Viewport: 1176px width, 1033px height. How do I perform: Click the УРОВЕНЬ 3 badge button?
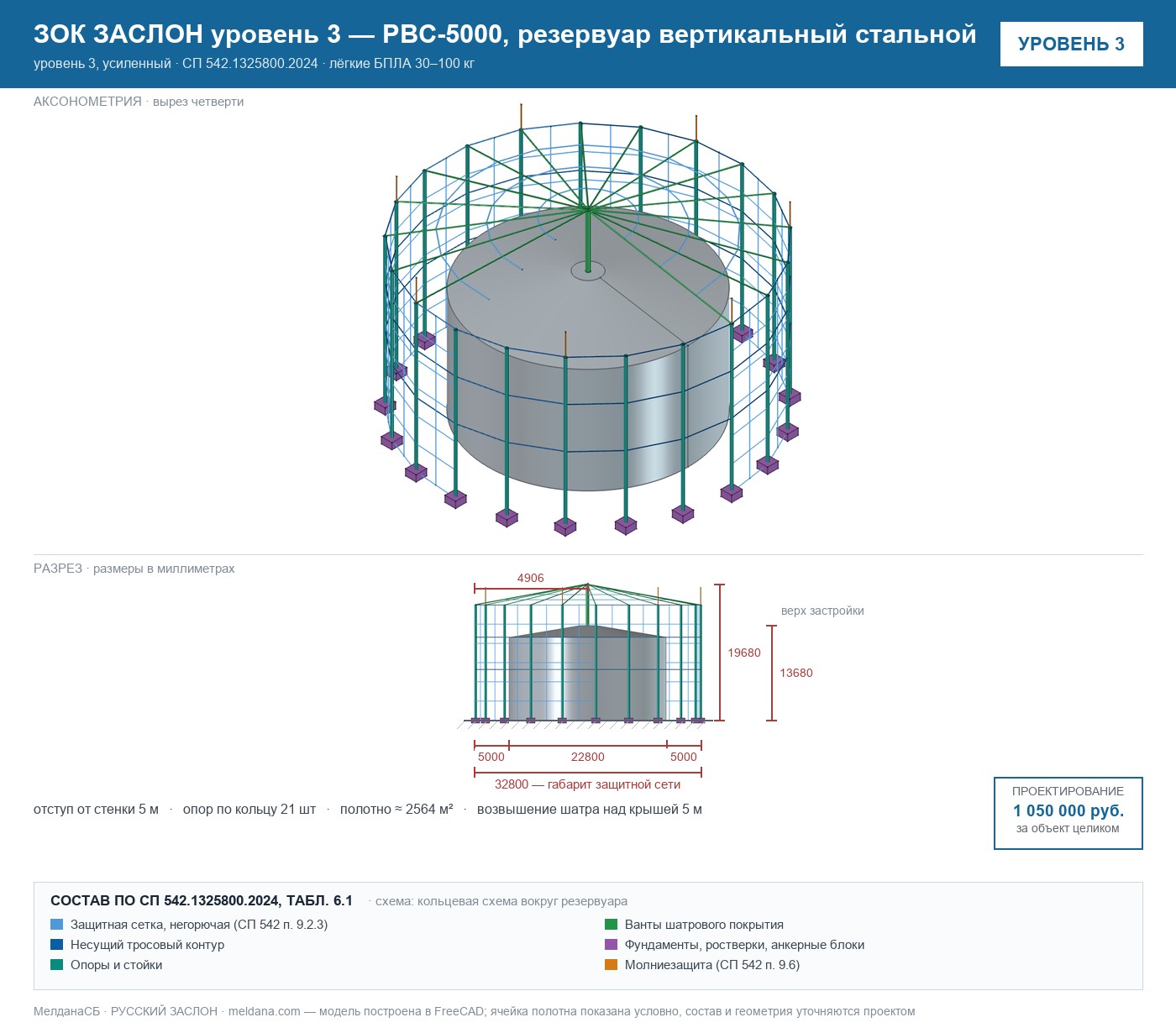click(x=1071, y=44)
